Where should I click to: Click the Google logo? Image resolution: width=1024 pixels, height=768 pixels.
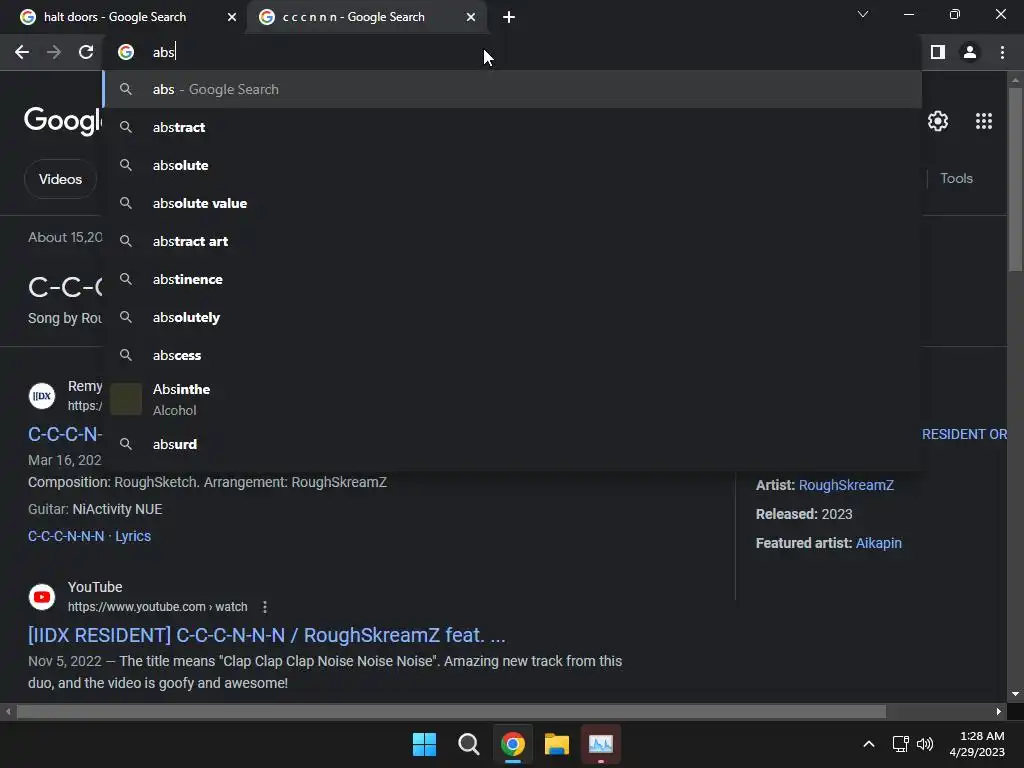click(63, 121)
